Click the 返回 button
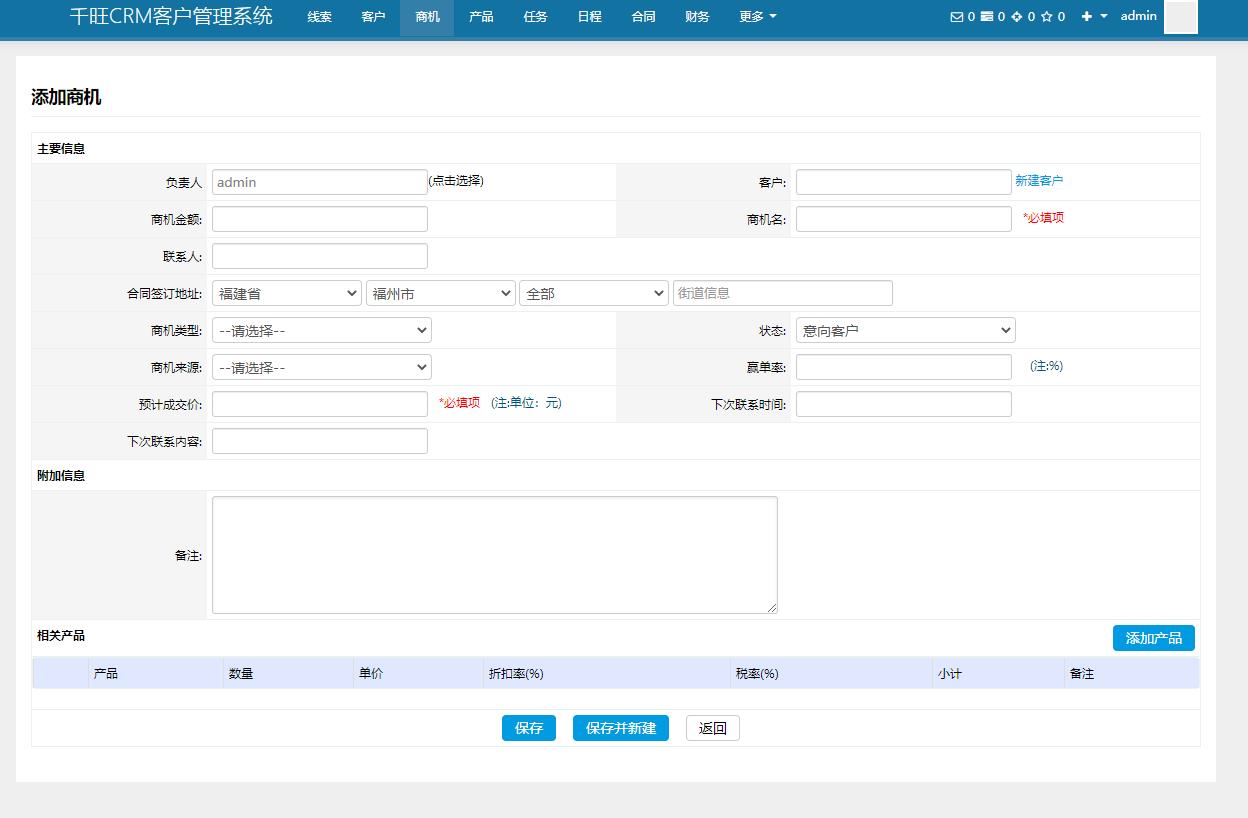Viewport: 1248px width, 818px height. [x=713, y=728]
